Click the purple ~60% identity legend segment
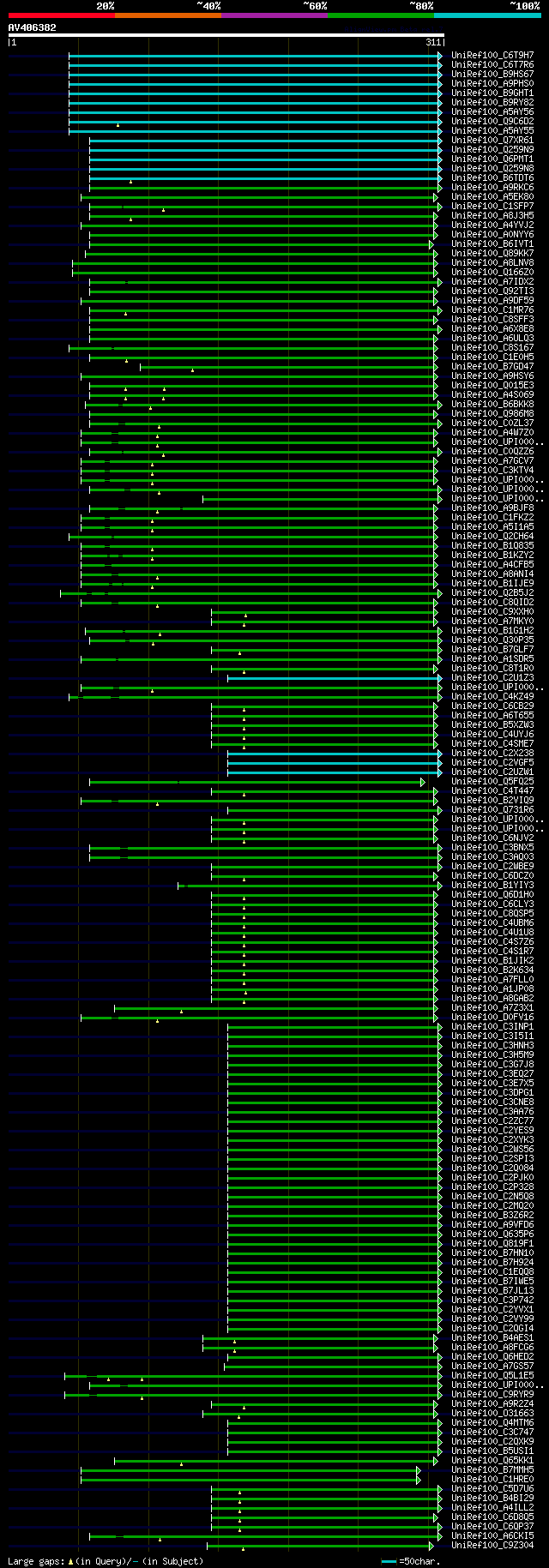This screenshot has height=1568, width=549. click(274, 15)
